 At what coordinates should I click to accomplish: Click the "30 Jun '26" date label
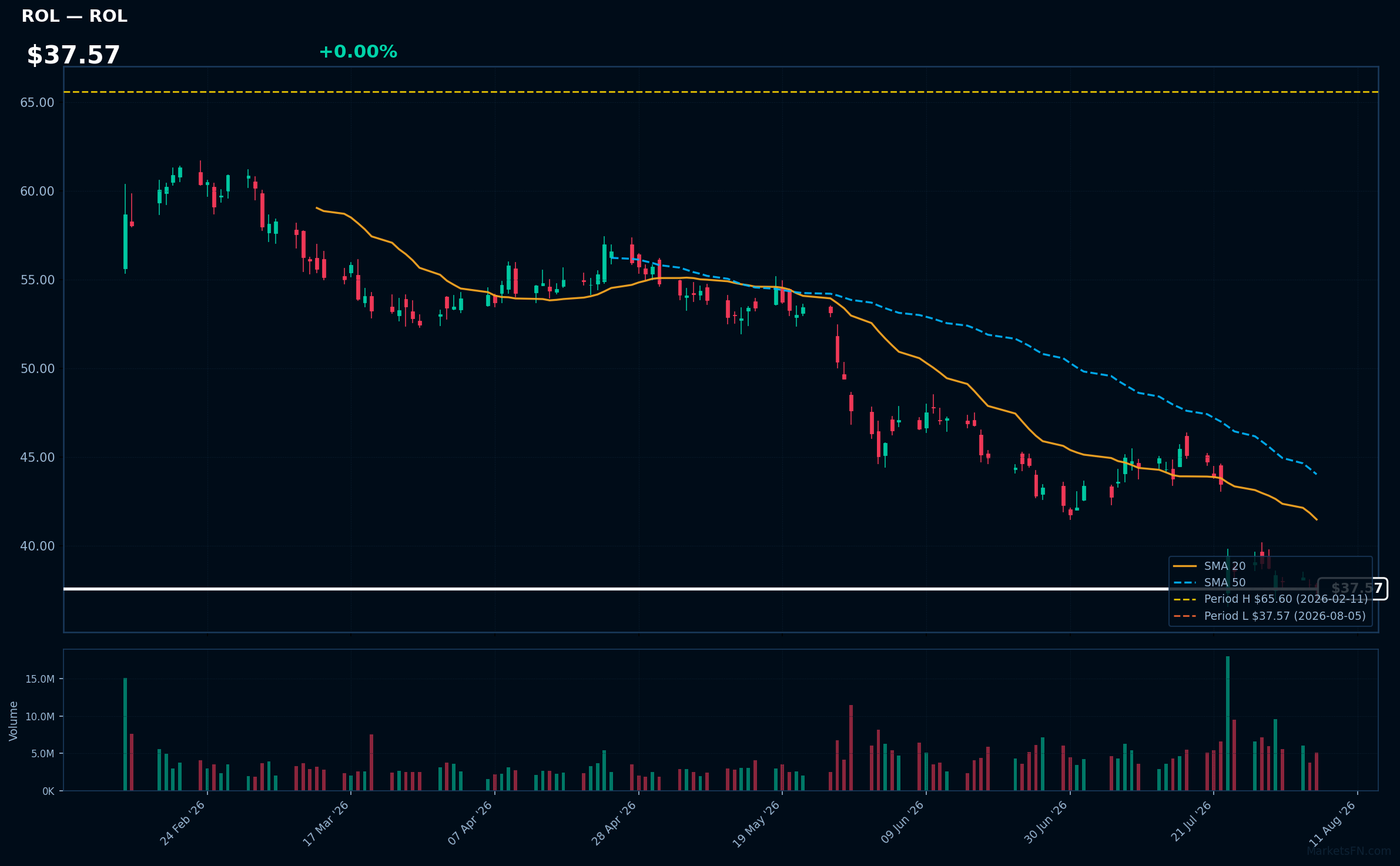point(1046,823)
